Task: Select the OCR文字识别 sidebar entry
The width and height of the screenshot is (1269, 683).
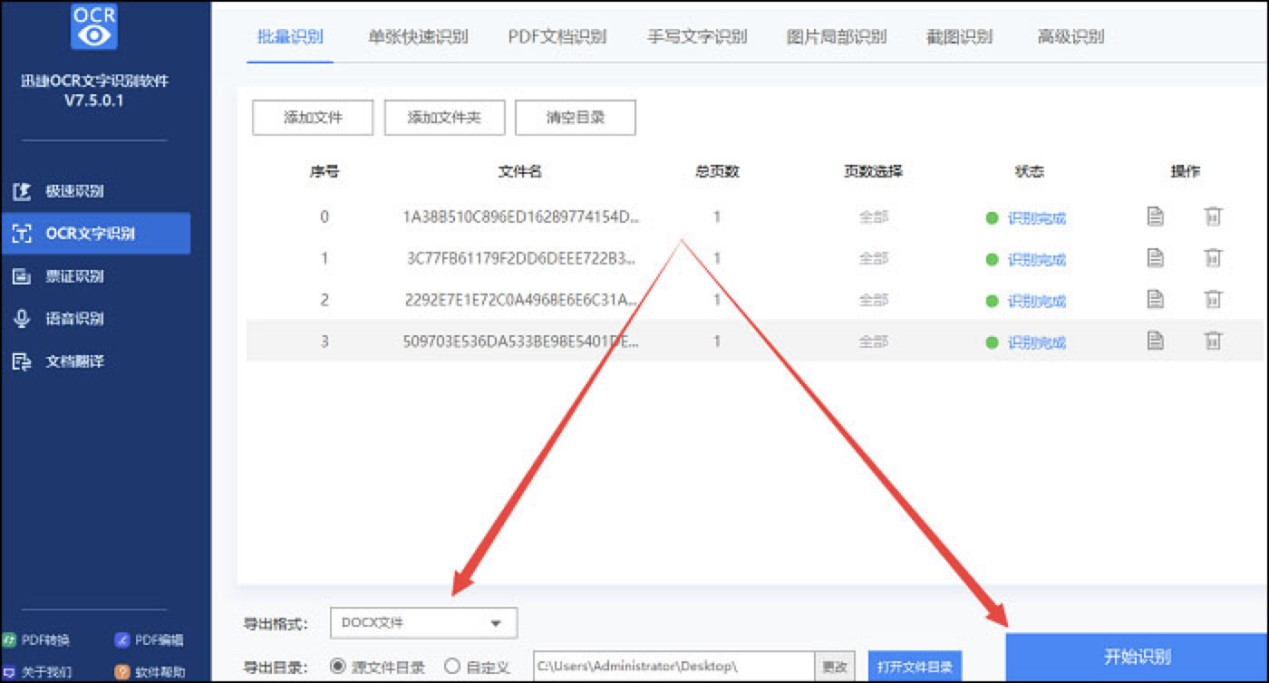Action: (x=95, y=234)
